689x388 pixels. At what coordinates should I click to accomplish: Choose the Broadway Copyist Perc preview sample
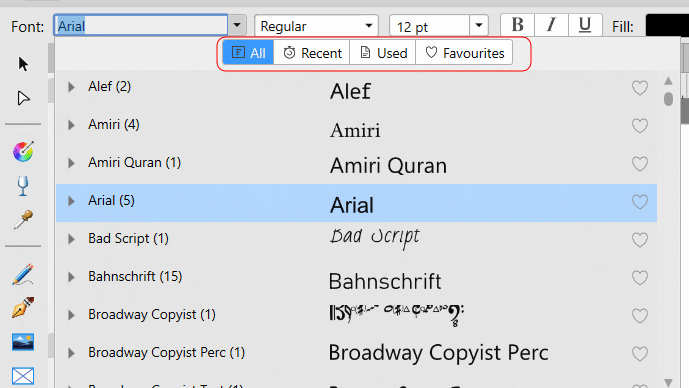pos(439,352)
